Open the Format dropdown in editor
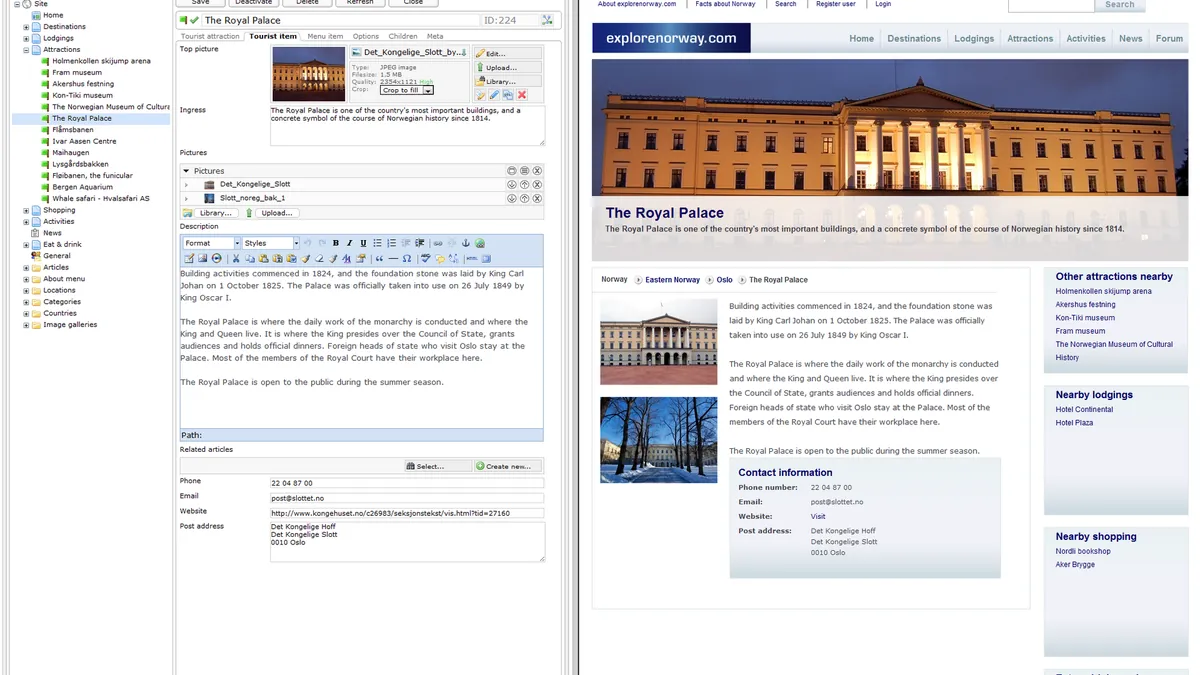The image size is (1200, 675). [x=211, y=243]
